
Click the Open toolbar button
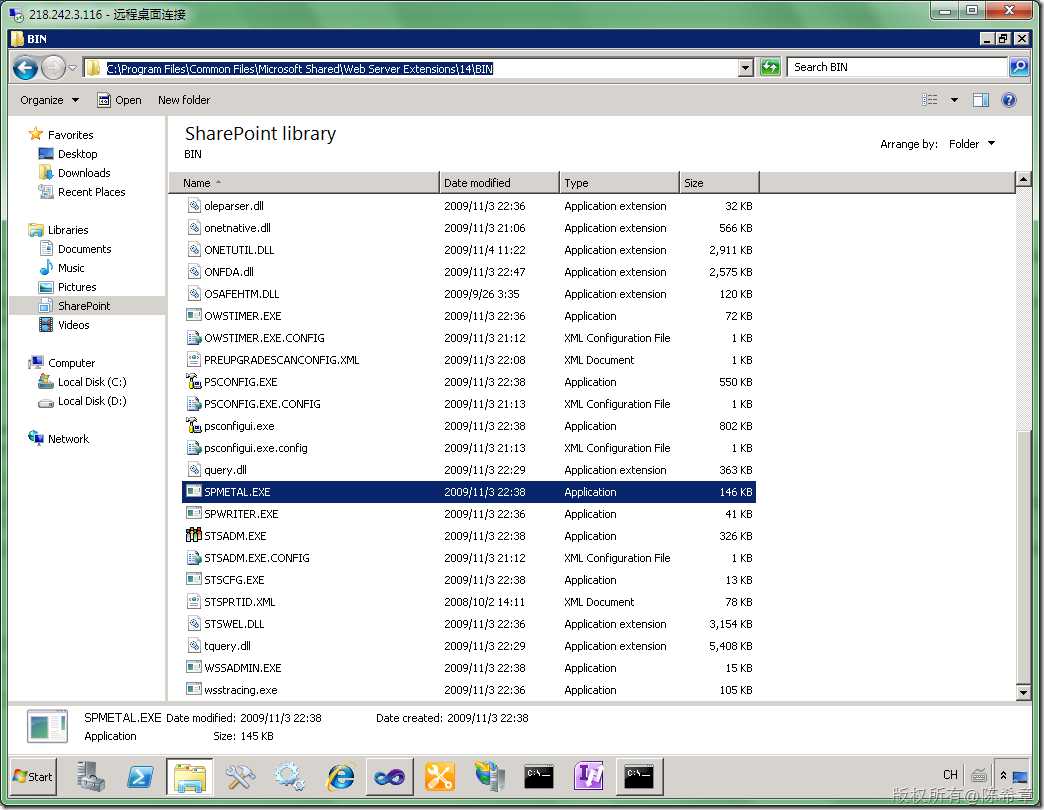(x=119, y=100)
